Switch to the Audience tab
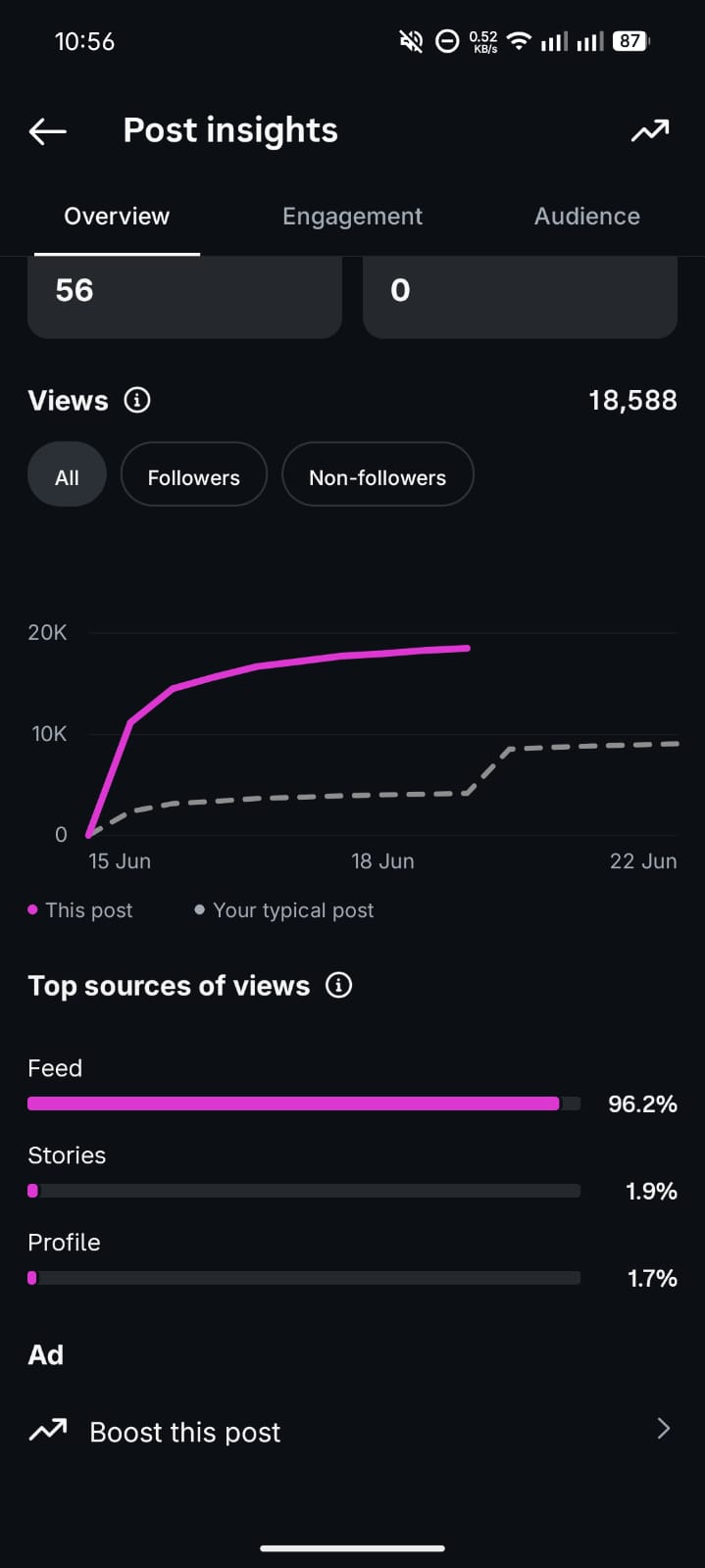The height and width of the screenshot is (1568, 705). 586,216
